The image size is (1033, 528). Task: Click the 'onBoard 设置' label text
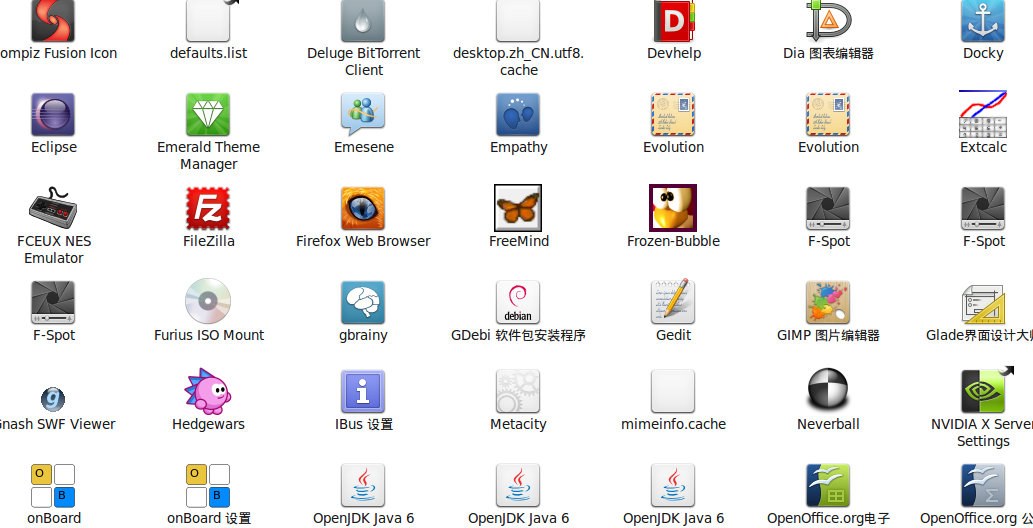pyautogui.click(x=209, y=518)
